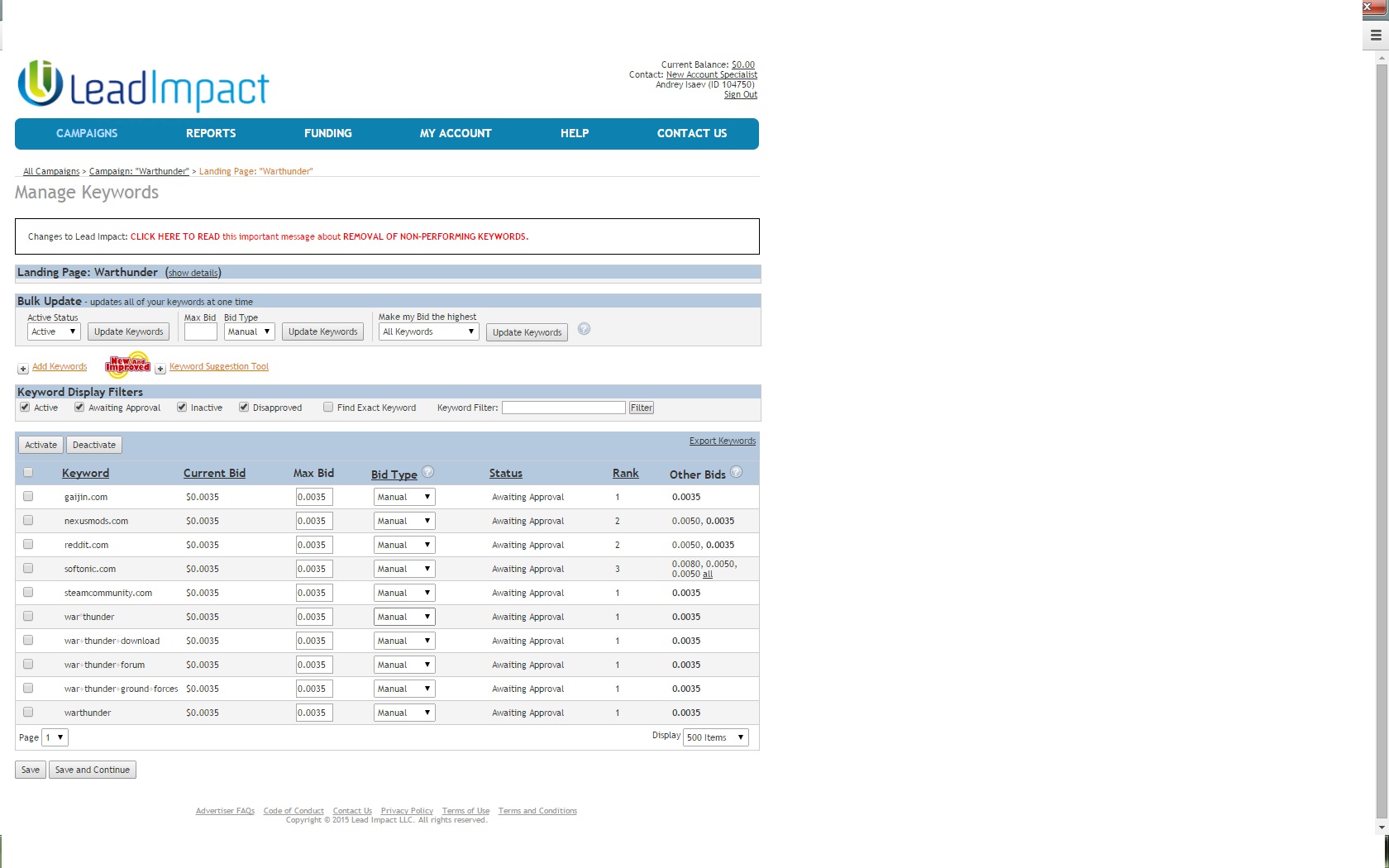Image resolution: width=1389 pixels, height=868 pixels.
Task: Open the Bulk Update Bid Type dropdown
Action: pyautogui.click(x=249, y=331)
